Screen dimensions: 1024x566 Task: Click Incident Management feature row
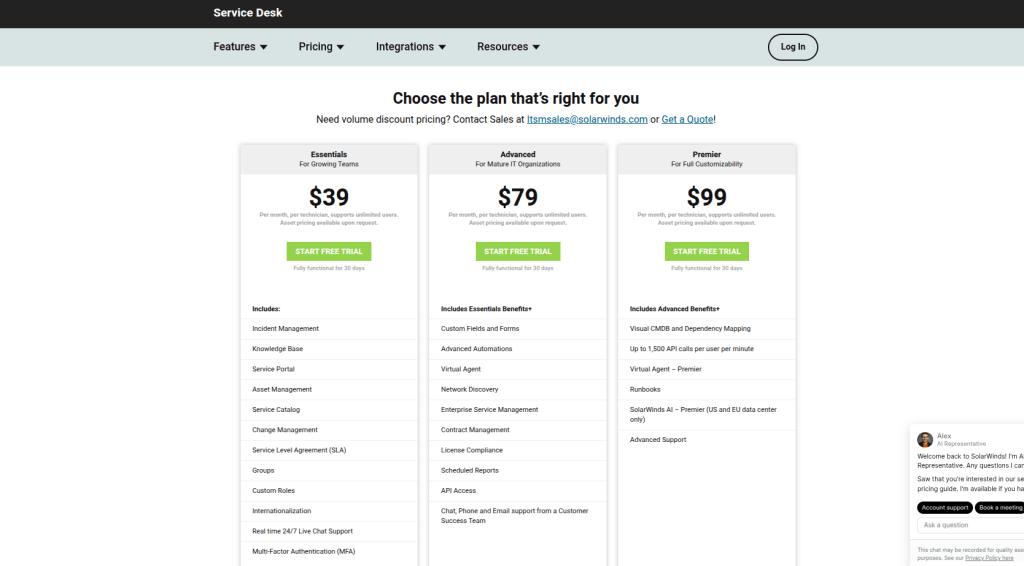click(x=328, y=329)
